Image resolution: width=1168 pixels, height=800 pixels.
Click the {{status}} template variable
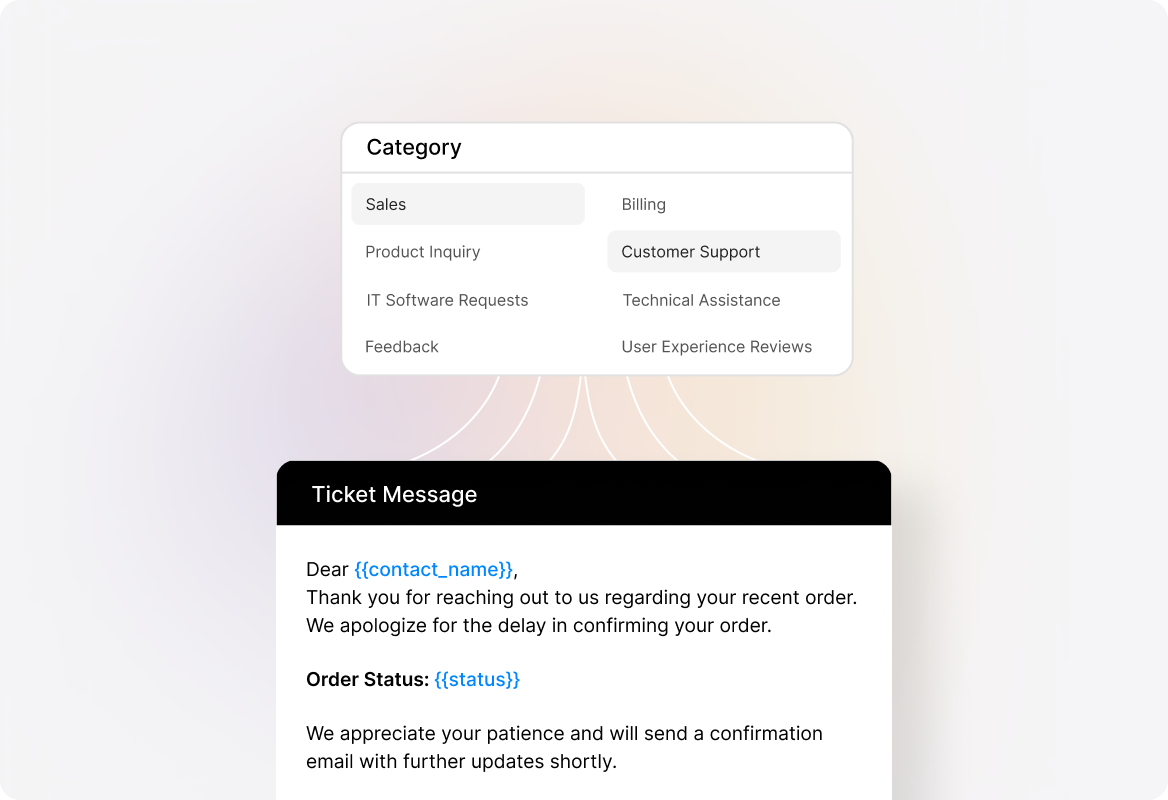(477, 679)
